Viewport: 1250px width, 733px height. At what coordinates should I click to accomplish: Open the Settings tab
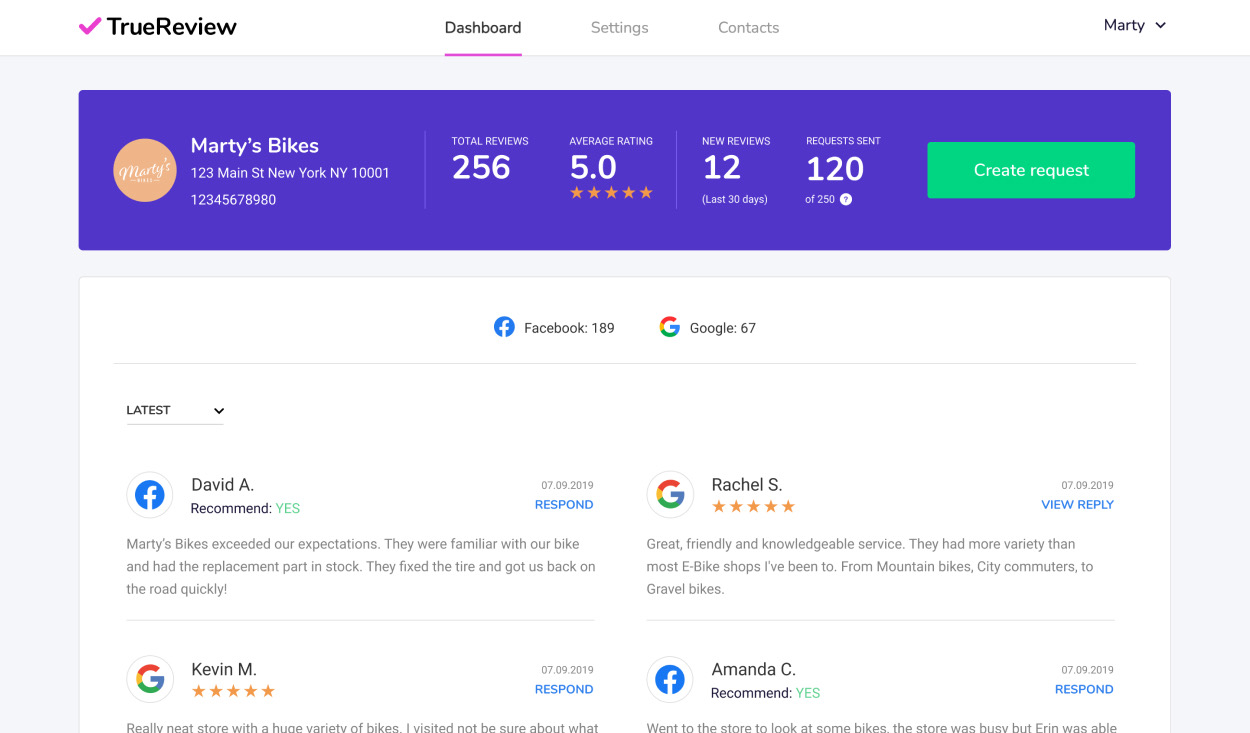coord(619,27)
